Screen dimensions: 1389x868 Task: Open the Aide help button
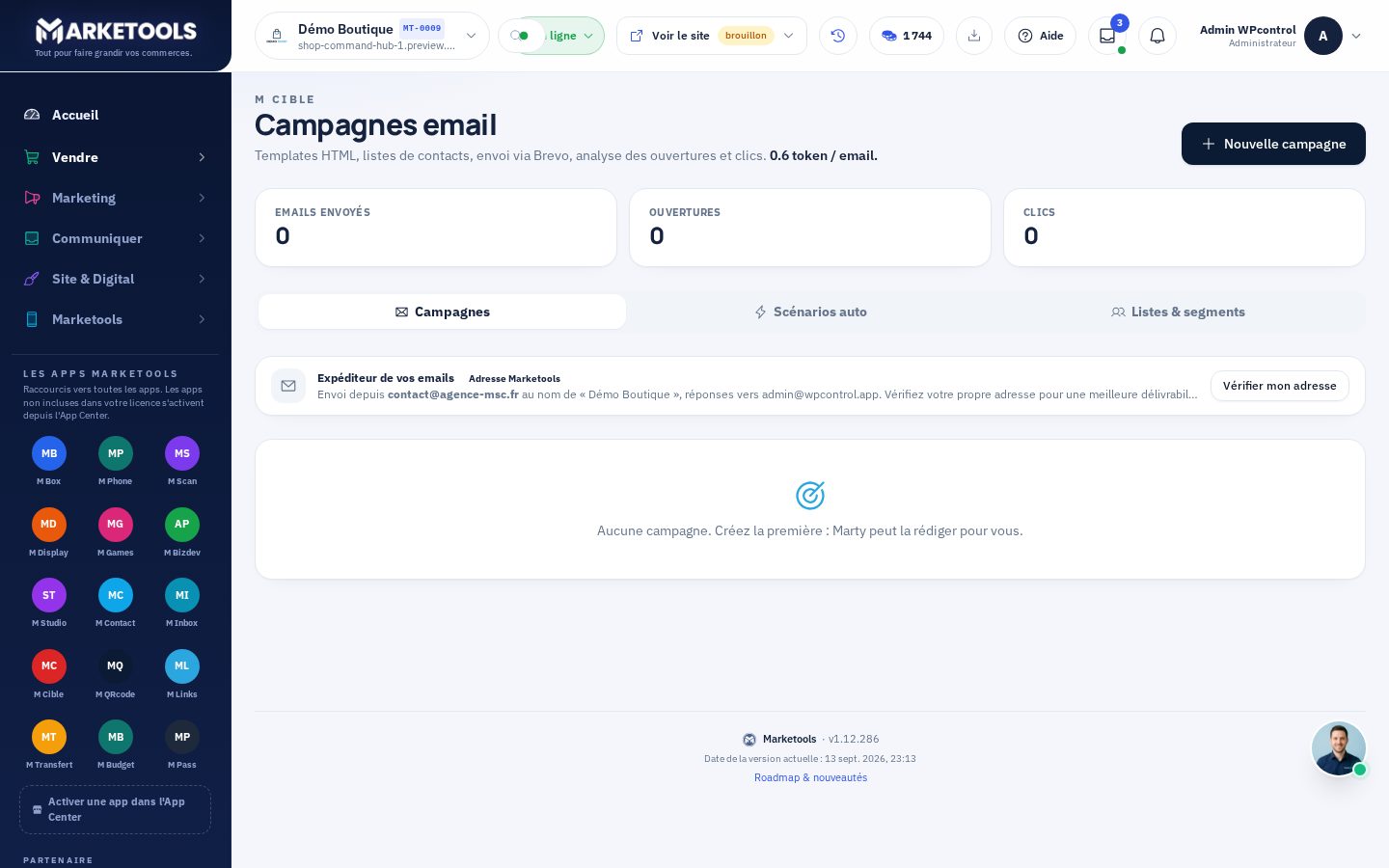[1040, 36]
